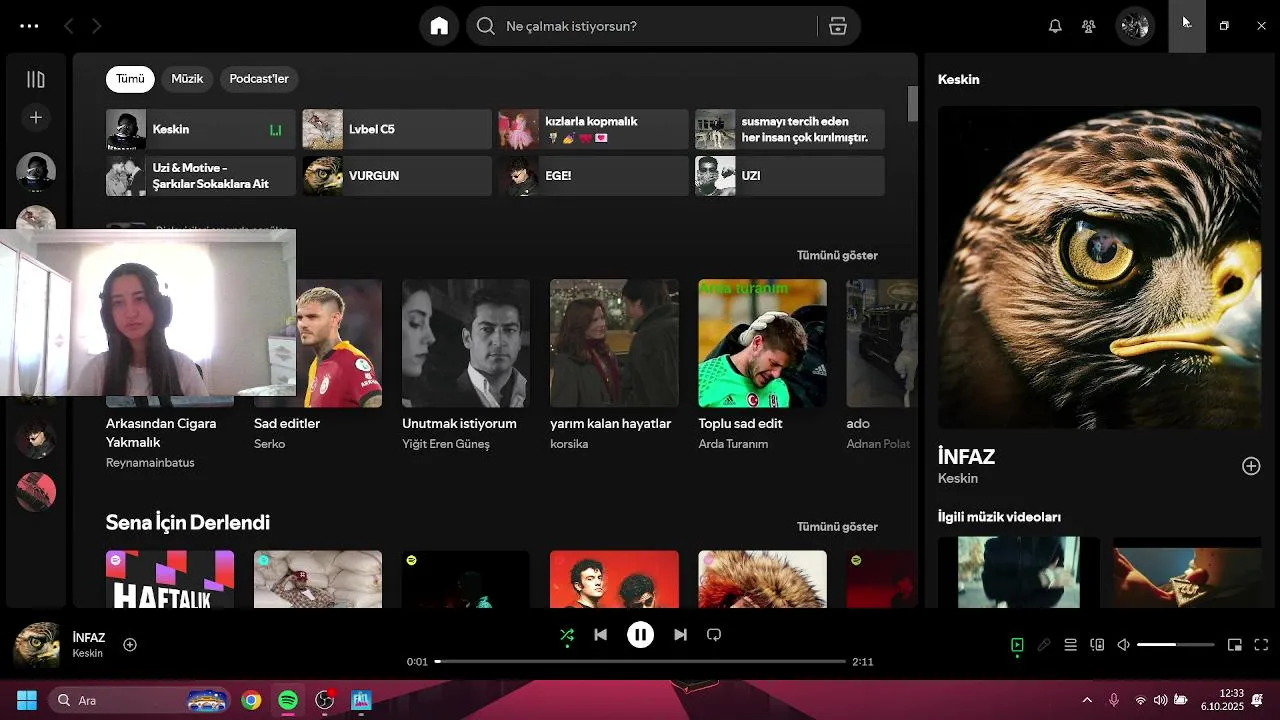Click the İlgili müzik videoları heading
Viewport: 1280px width, 720px height.
tap(999, 517)
